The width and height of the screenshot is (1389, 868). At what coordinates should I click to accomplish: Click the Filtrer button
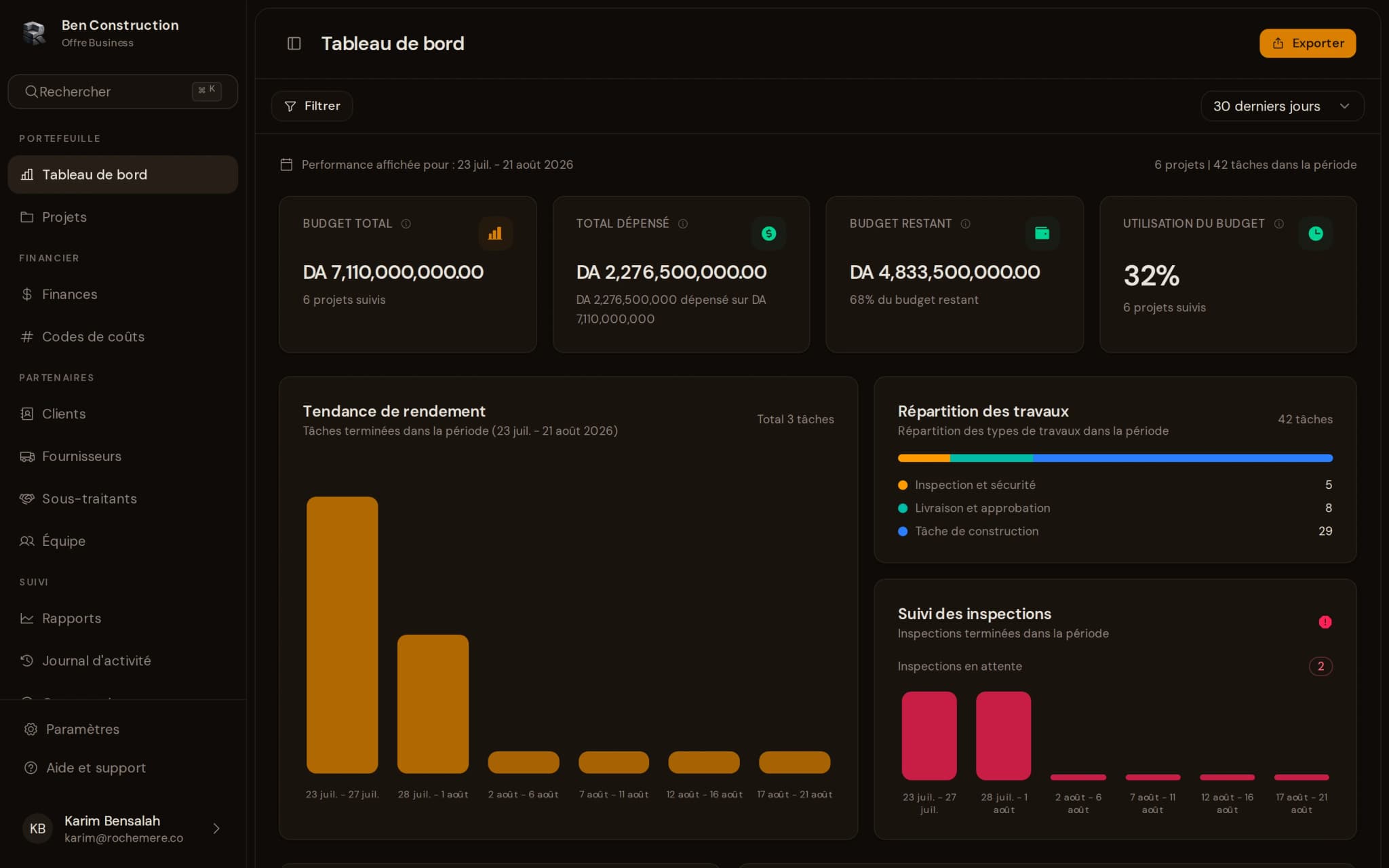click(312, 106)
